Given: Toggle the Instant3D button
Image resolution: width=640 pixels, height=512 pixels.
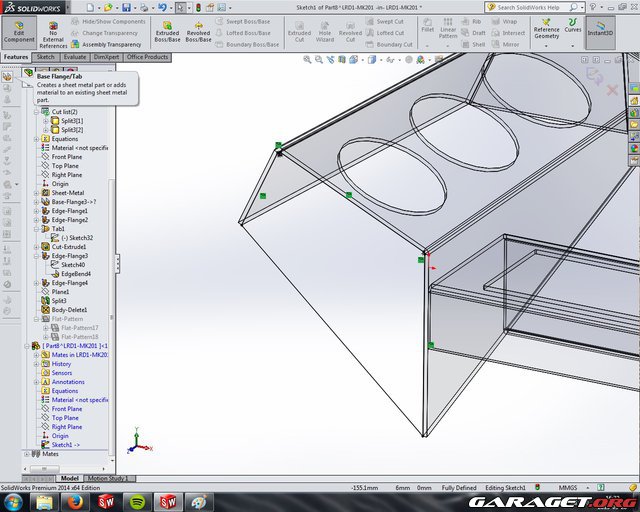Looking at the screenshot, I should coord(601,27).
